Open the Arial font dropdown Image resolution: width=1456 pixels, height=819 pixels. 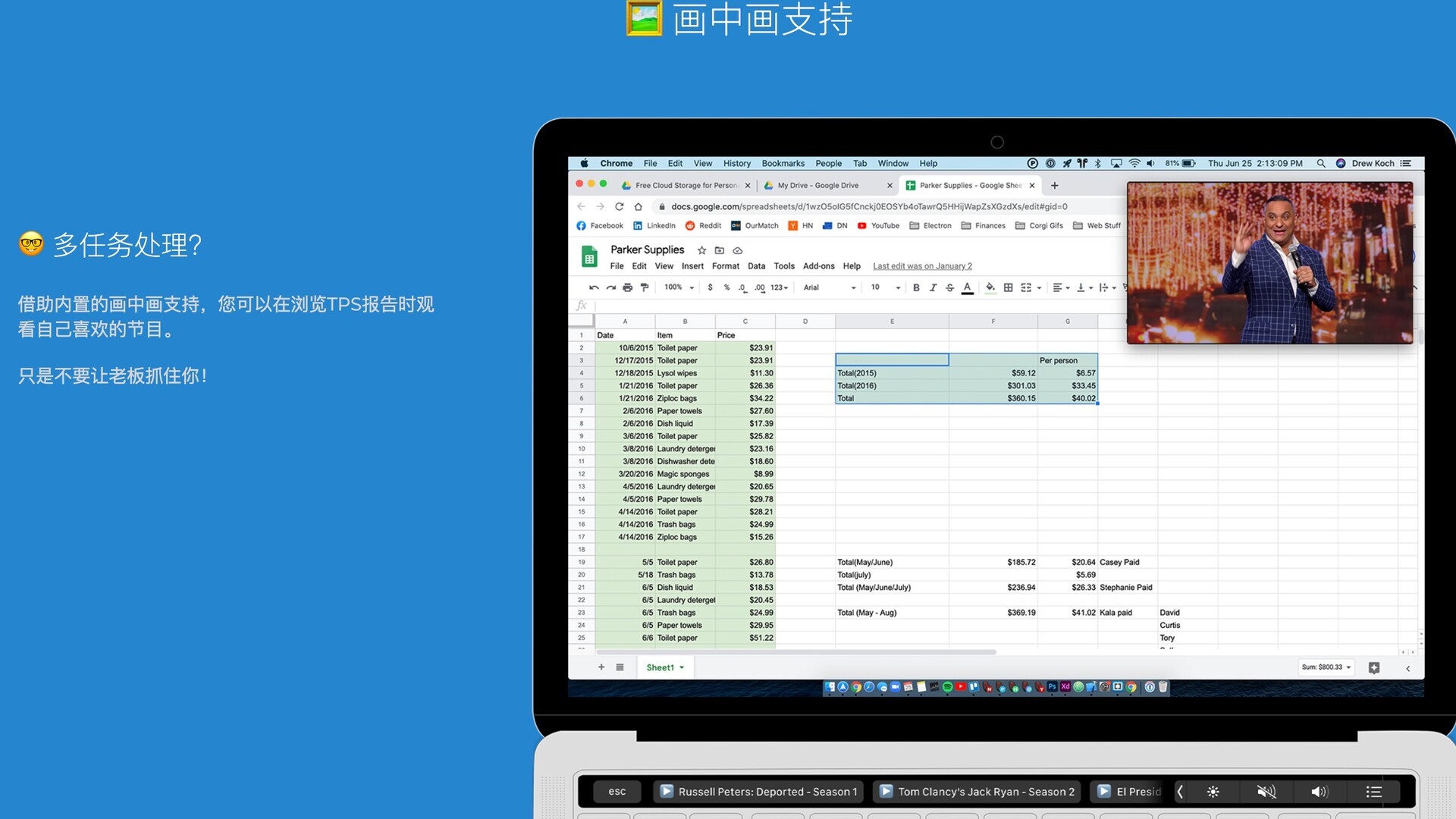click(830, 287)
